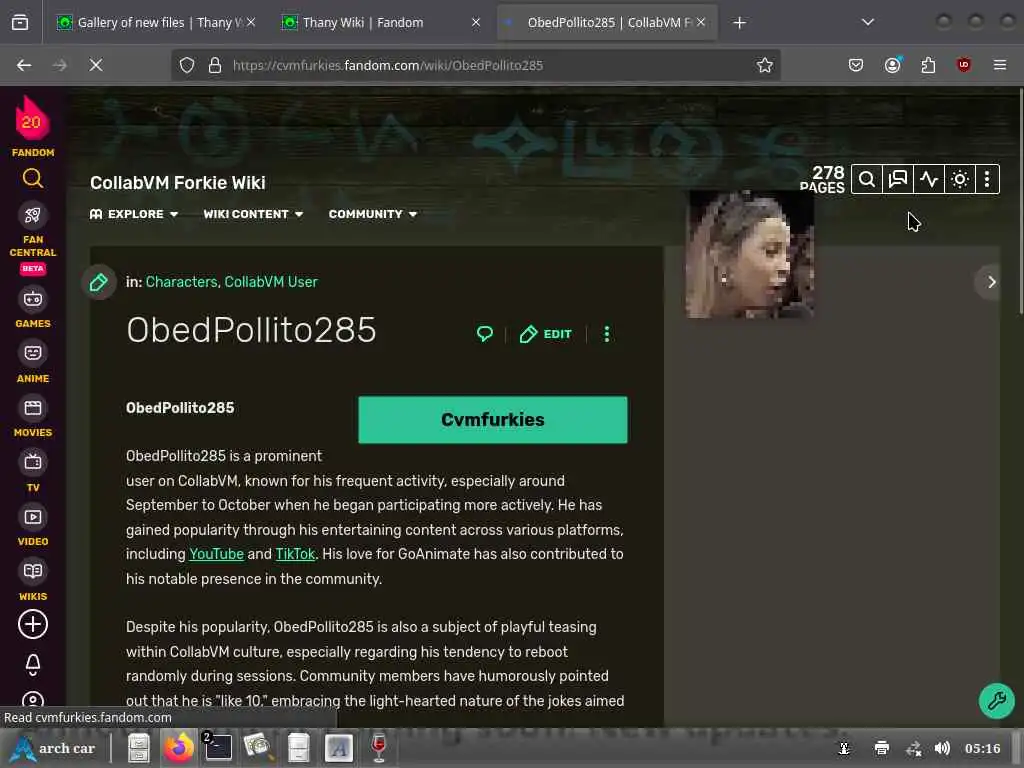Bookmark this page with the star
Viewport: 1024px width, 768px height.
(x=765, y=65)
